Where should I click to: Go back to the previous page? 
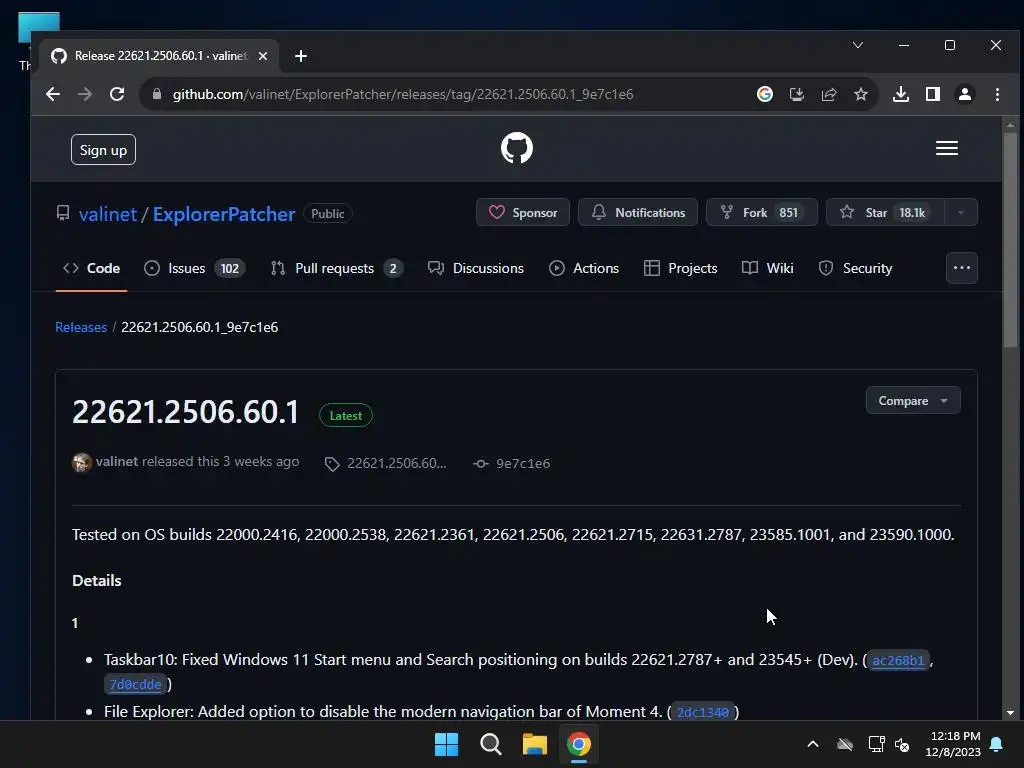tap(53, 94)
